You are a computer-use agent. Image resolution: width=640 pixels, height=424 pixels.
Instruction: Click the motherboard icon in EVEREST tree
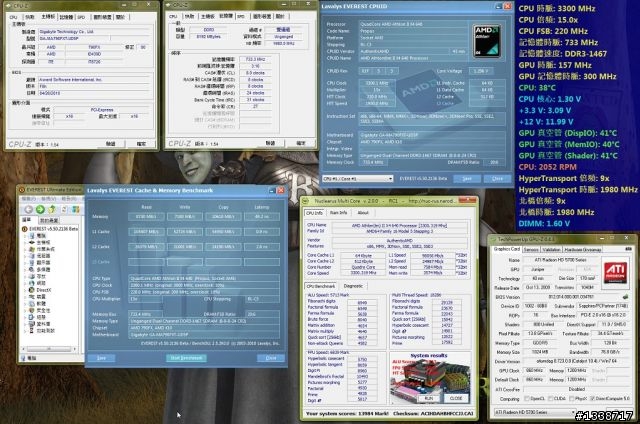tap(31, 242)
